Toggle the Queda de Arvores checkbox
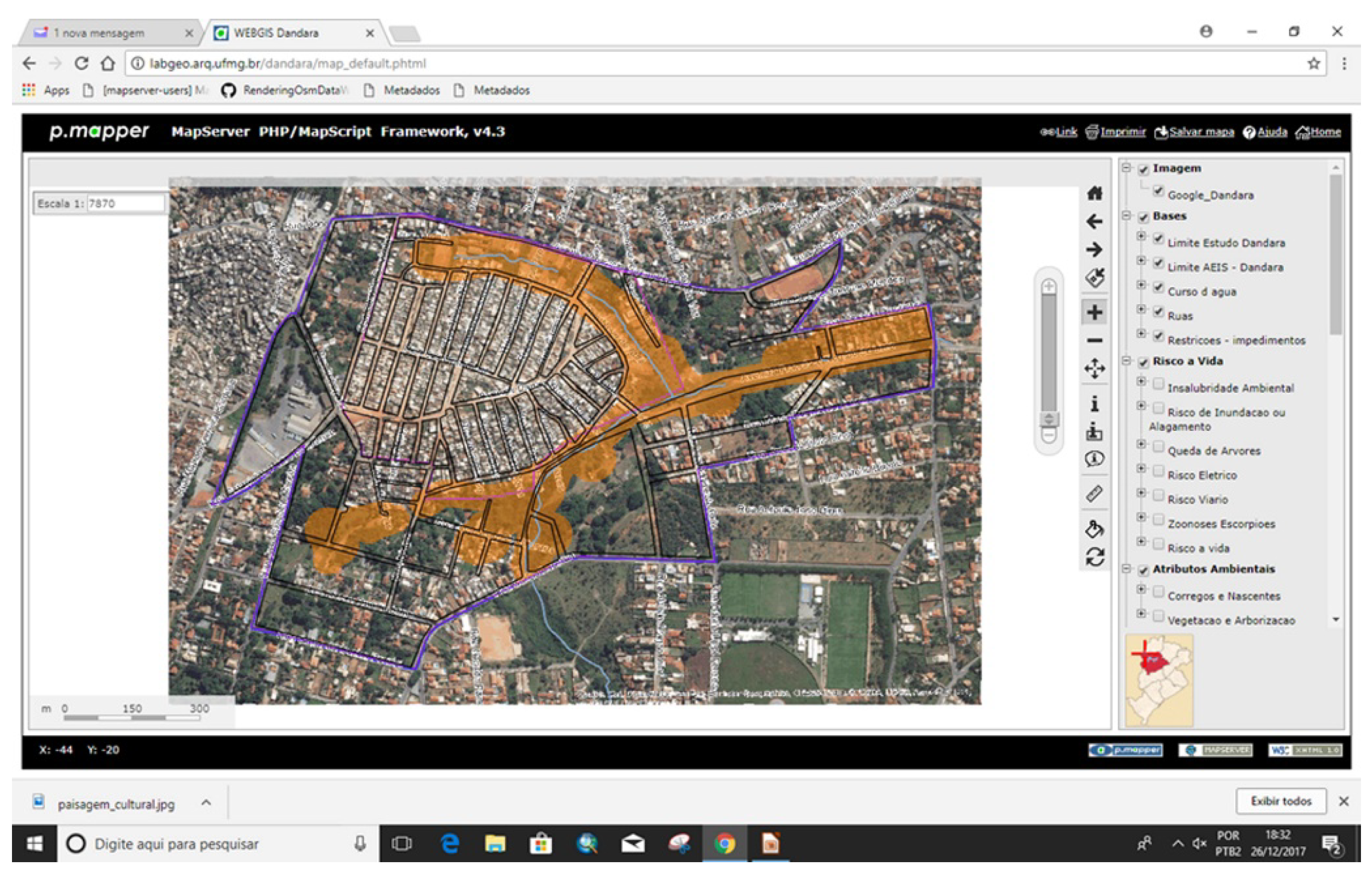The image size is (1372, 878). (1158, 447)
